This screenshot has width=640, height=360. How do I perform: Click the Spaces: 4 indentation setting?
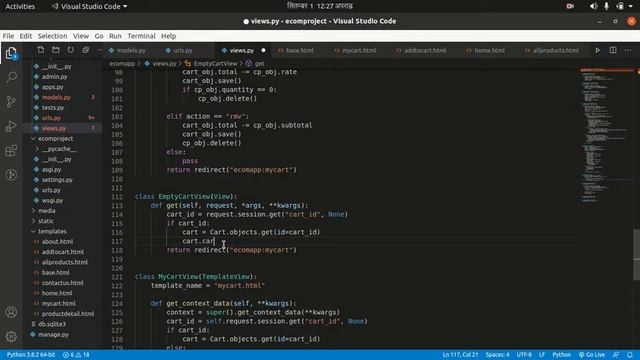coord(497,355)
